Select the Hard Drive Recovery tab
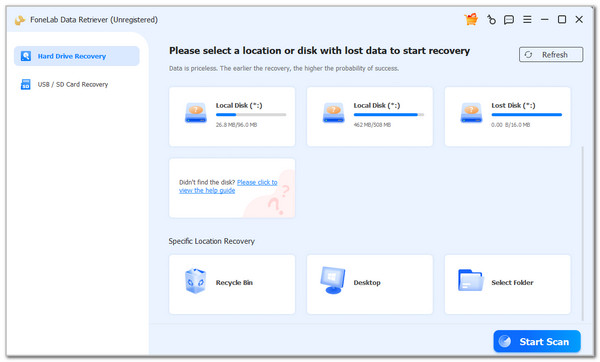The image size is (600, 362). [x=77, y=56]
